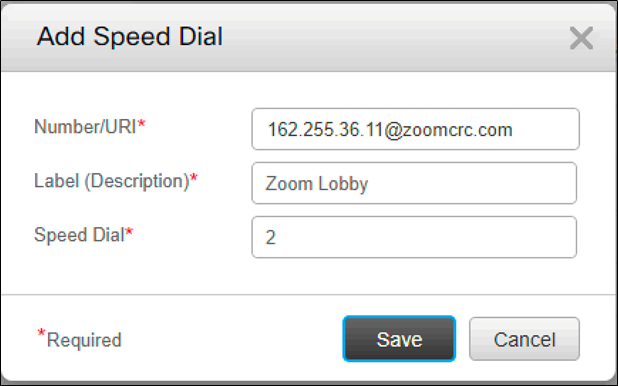The image size is (618, 386).
Task: Click the empty footer area beside Required
Action: pos(232,339)
